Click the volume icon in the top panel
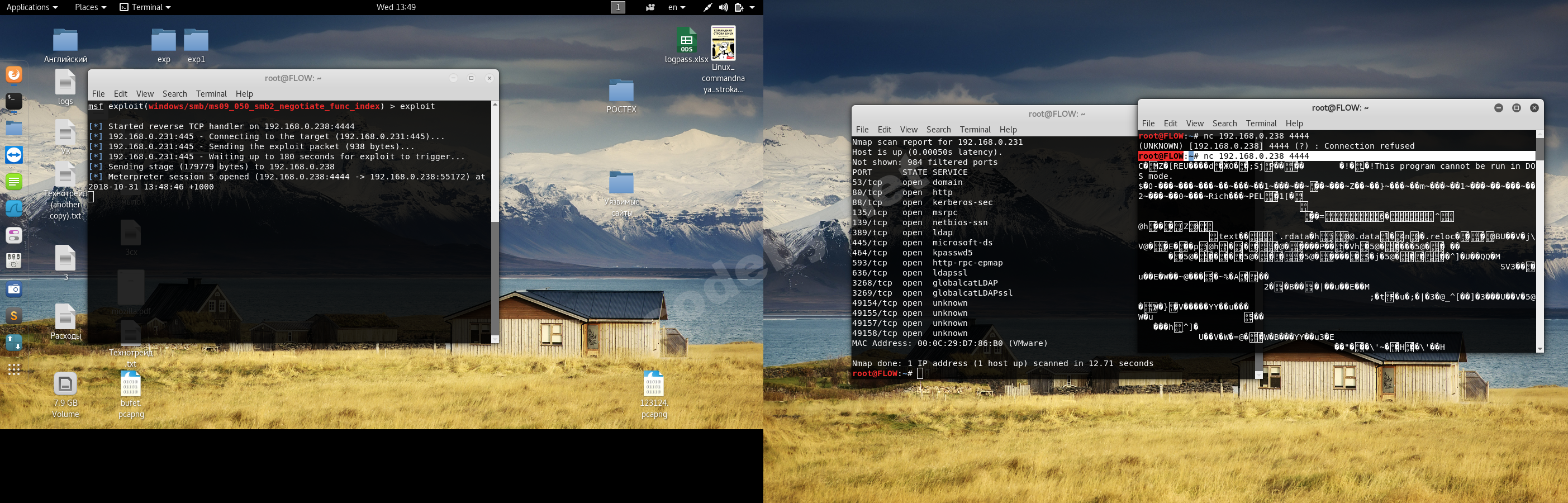1568x503 pixels. tap(723, 7)
